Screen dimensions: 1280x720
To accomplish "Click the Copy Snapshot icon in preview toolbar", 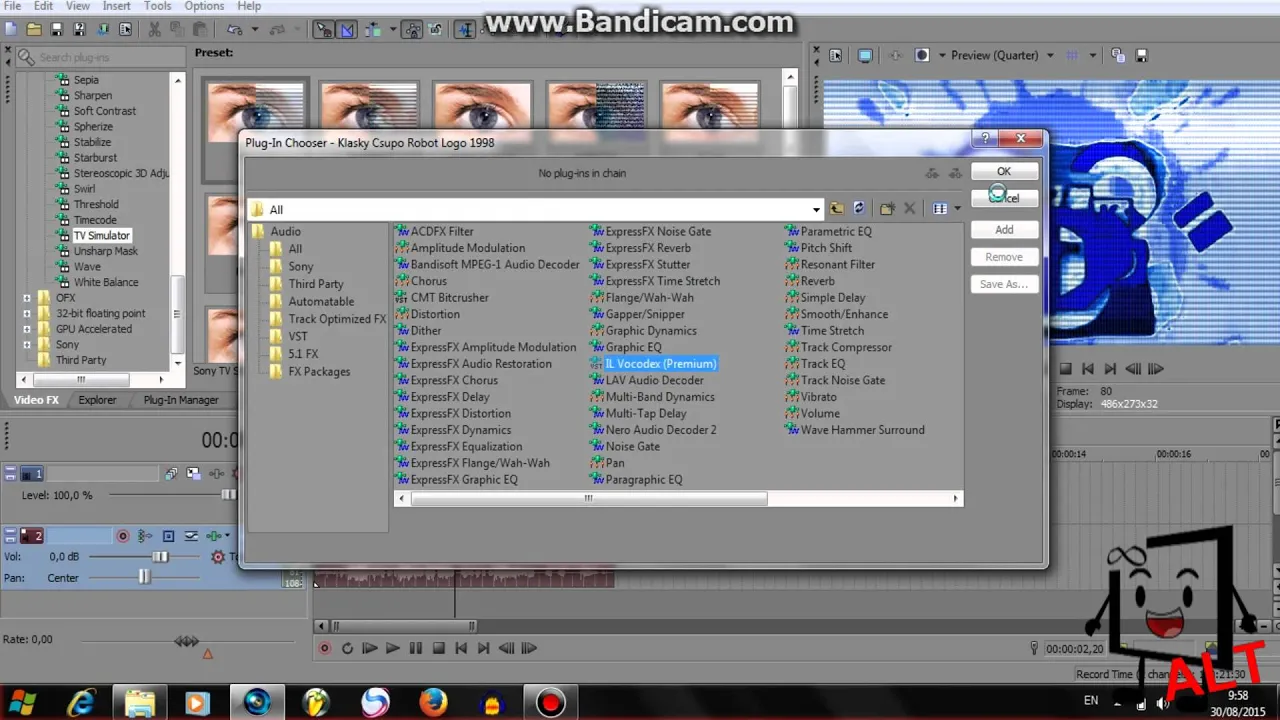I will (1117, 56).
